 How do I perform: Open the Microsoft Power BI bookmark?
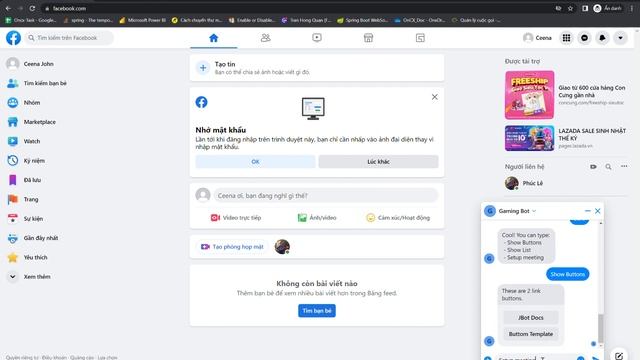[x=142, y=20]
